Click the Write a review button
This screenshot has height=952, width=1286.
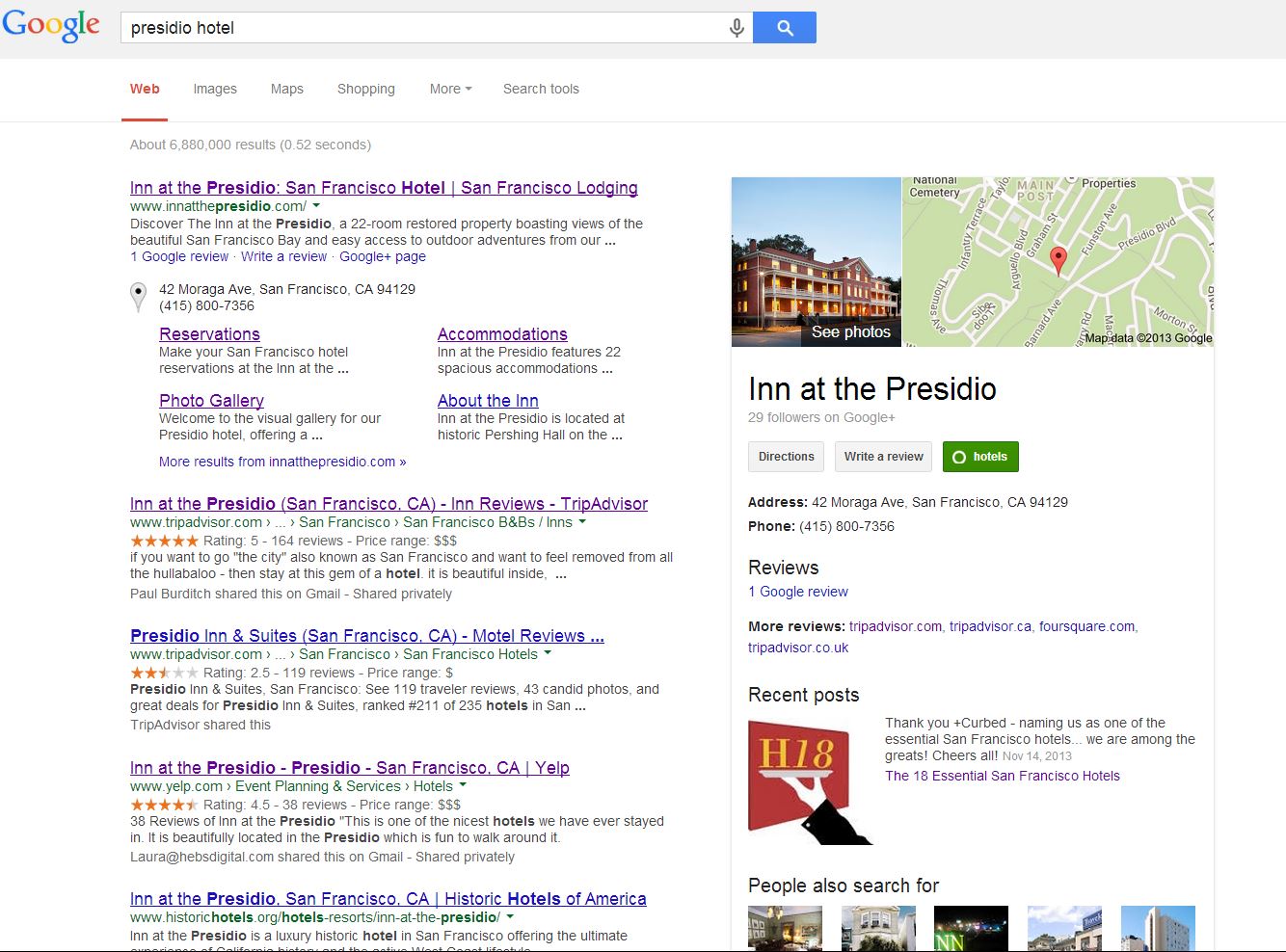click(883, 457)
